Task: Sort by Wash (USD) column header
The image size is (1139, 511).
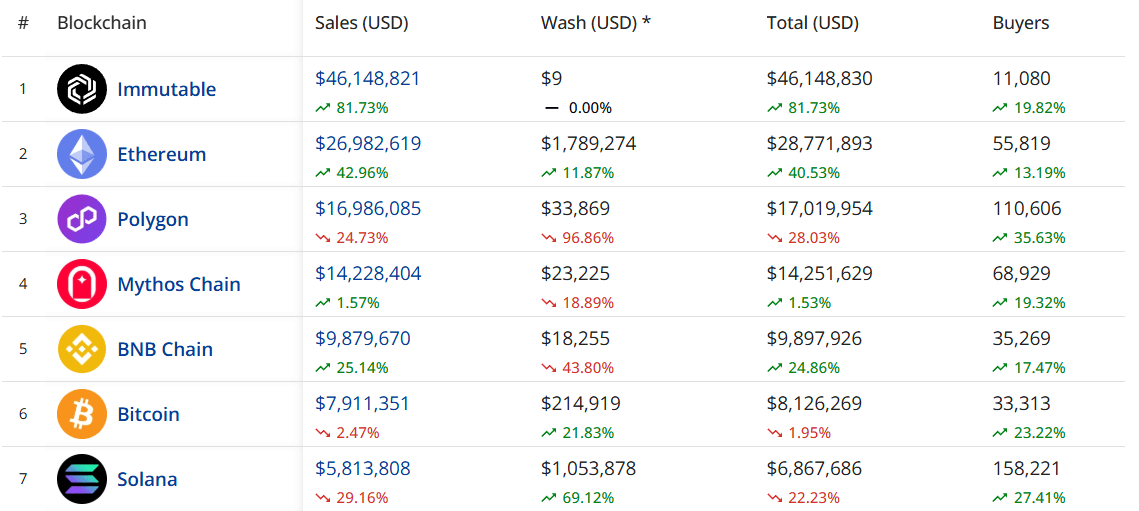Action: pyautogui.click(x=595, y=23)
